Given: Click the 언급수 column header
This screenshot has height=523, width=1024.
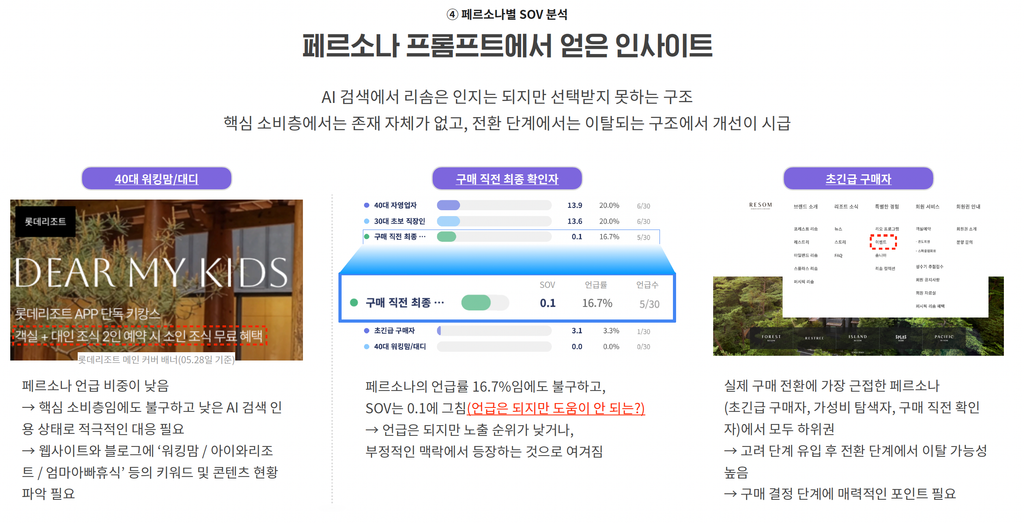Looking at the screenshot, I should coord(648,285).
